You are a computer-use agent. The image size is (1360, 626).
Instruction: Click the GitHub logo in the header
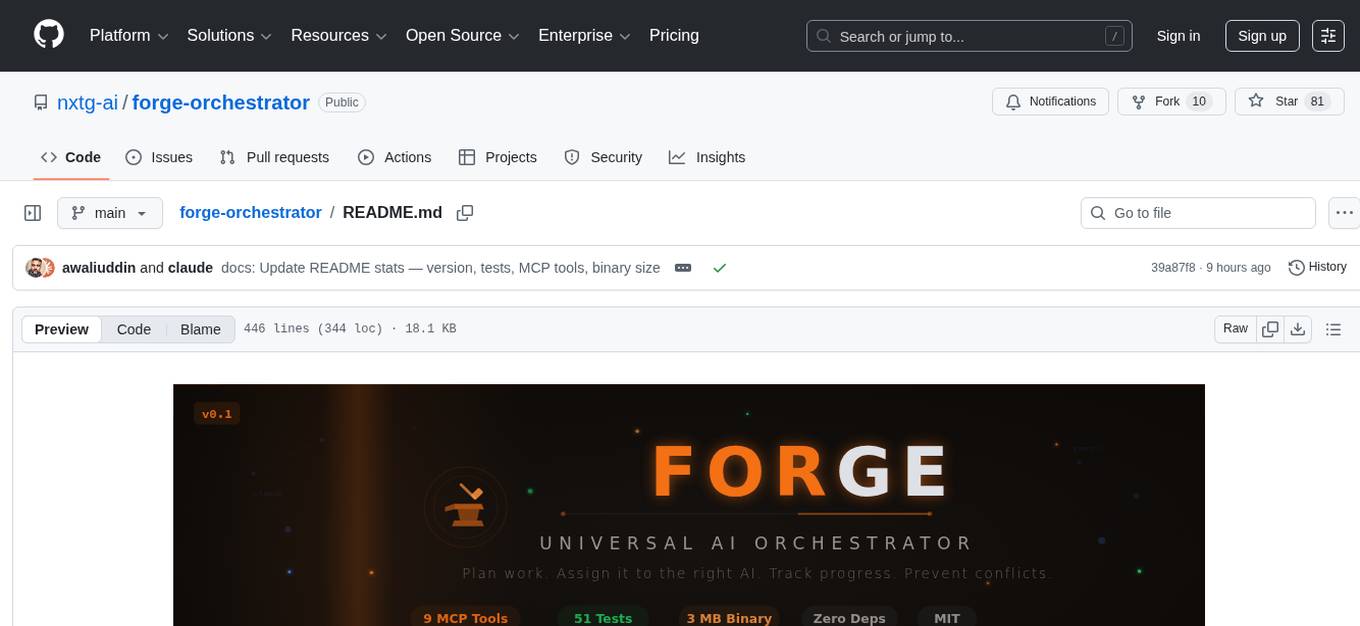coord(48,35)
